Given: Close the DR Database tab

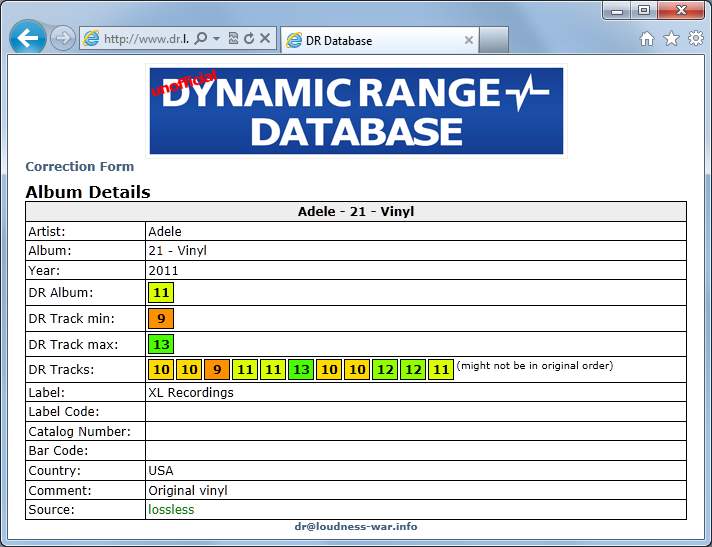Looking at the screenshot, I should 469,40.
